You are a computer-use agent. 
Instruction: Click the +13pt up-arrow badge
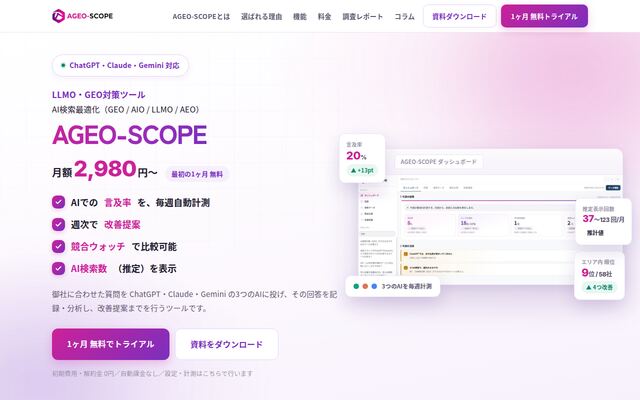tap(362, 171)
